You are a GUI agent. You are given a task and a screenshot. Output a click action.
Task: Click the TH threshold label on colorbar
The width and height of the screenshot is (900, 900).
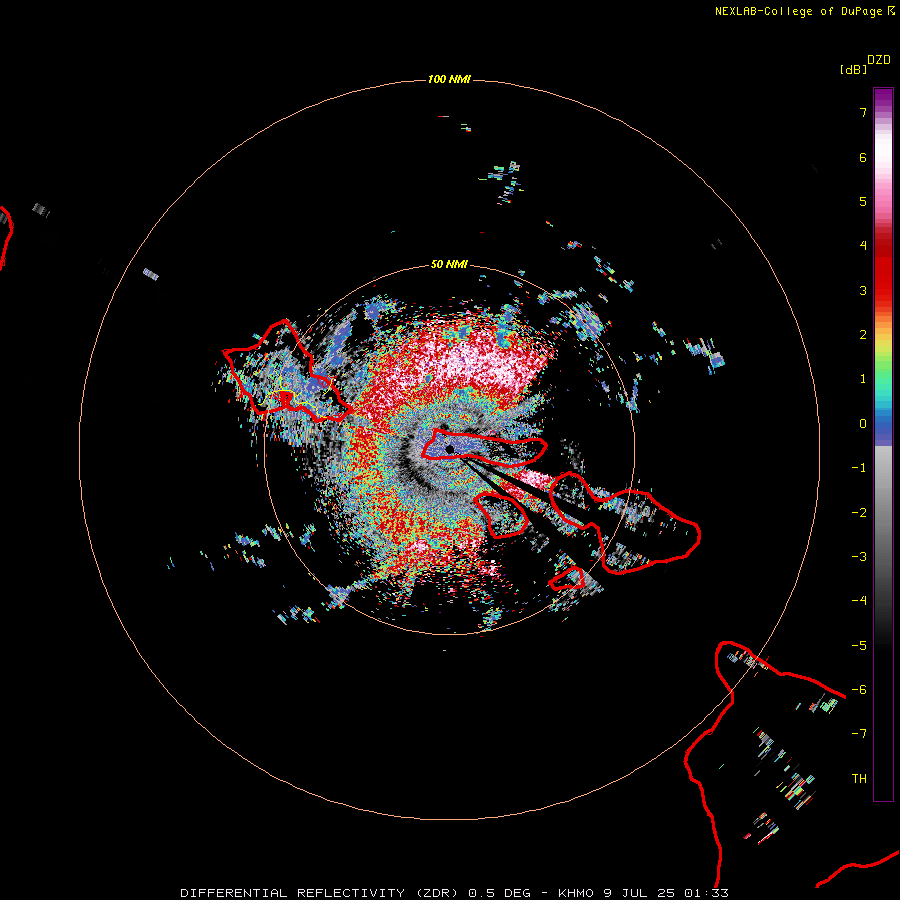(x=859, y=779)
